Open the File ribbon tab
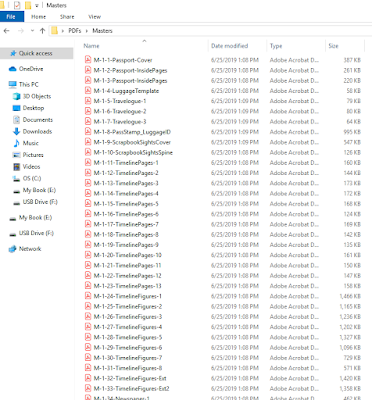372x400 pixels. pyautogui.click(x=11, y=17)
